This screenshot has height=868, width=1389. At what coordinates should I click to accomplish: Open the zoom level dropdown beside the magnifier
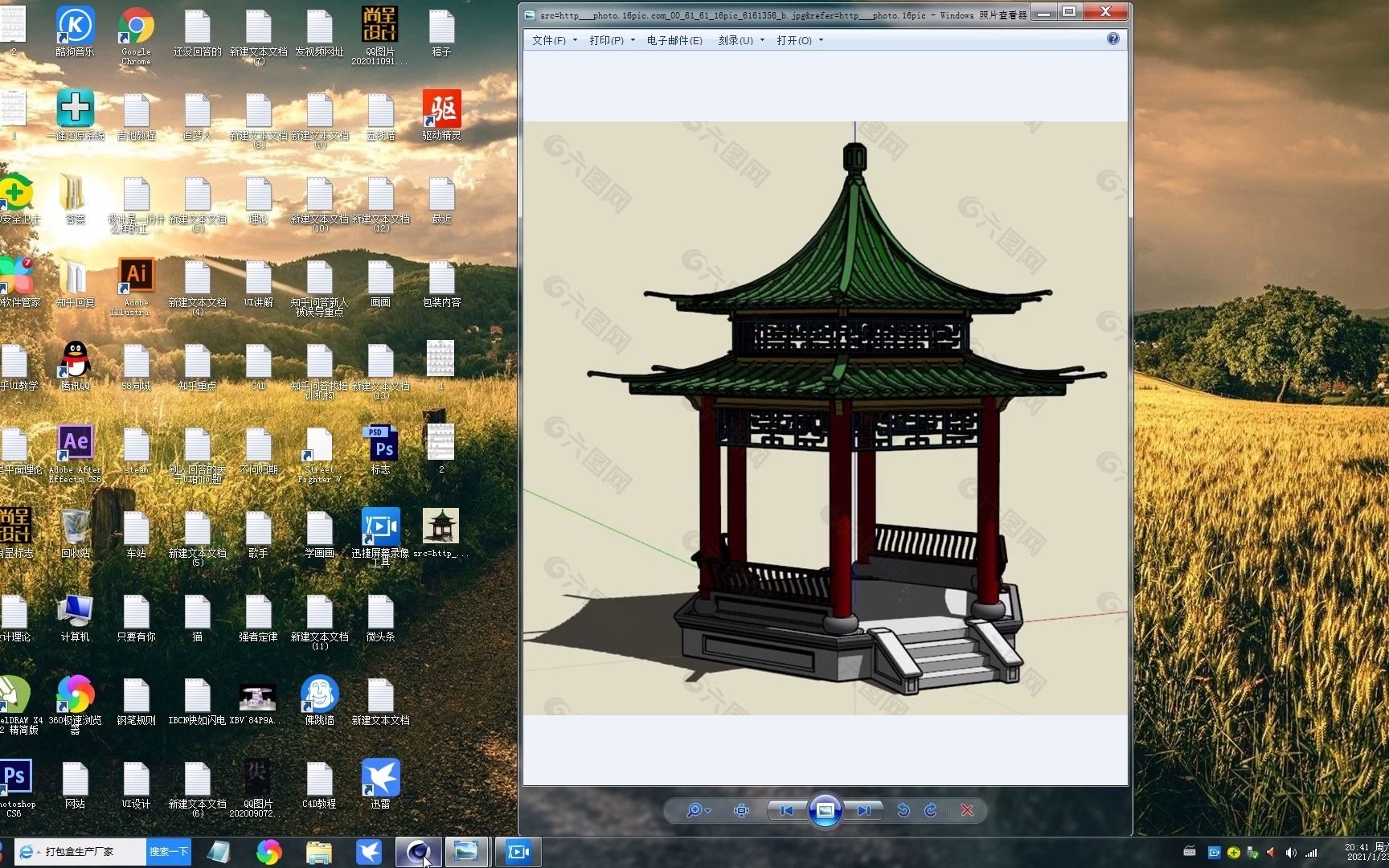(707, 810)
